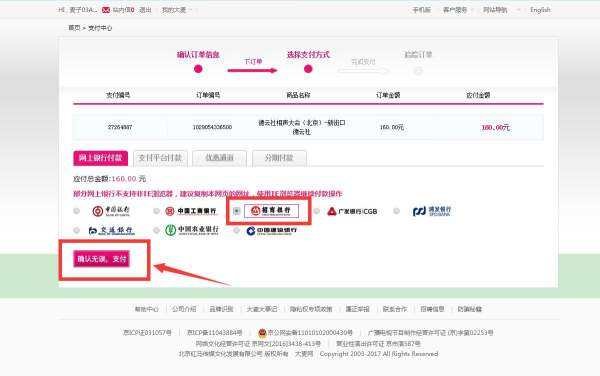Click the 京公网安备 registration number link
Image resolution: width=600 pixels, height=376 pixels.
point(310,333)
